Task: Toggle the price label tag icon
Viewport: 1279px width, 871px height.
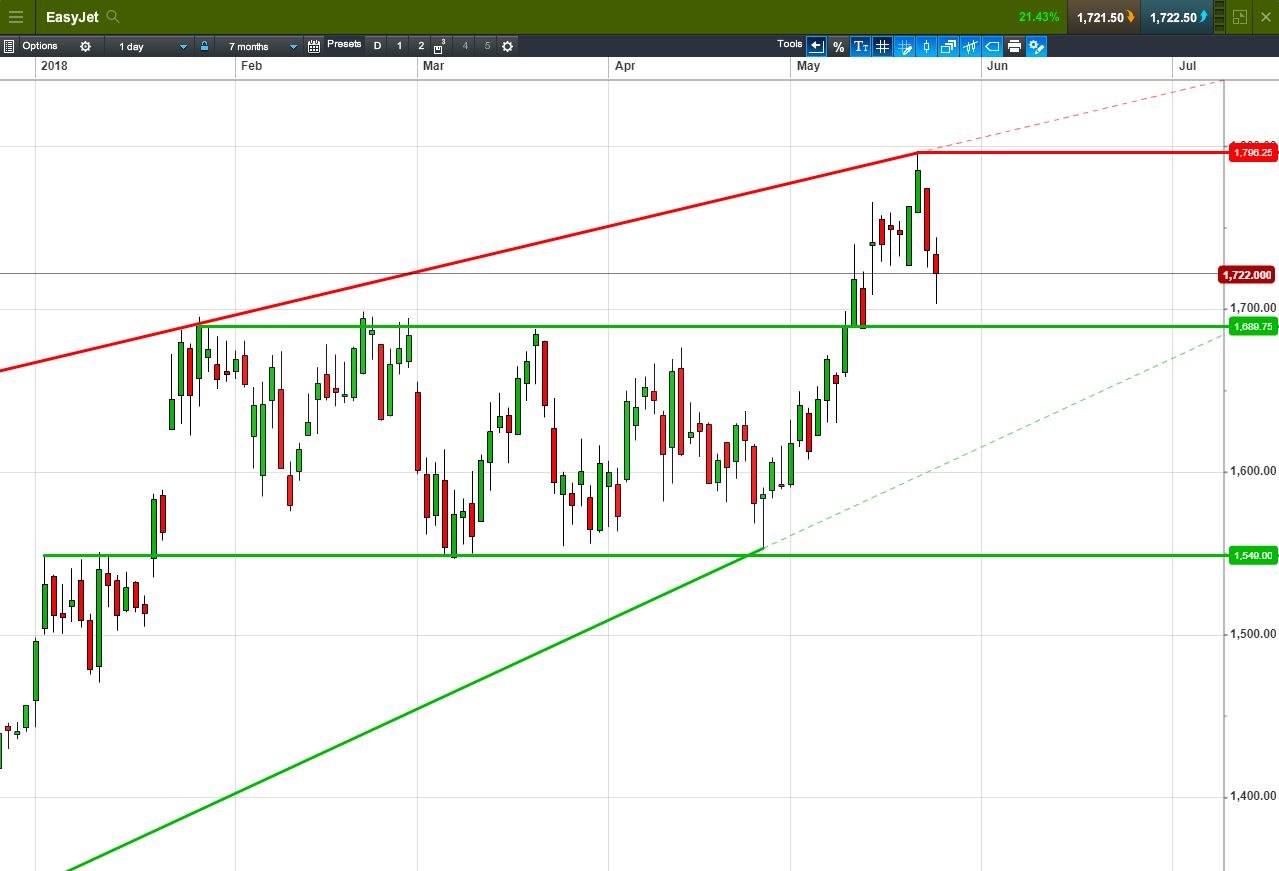Action: point(992,46)
